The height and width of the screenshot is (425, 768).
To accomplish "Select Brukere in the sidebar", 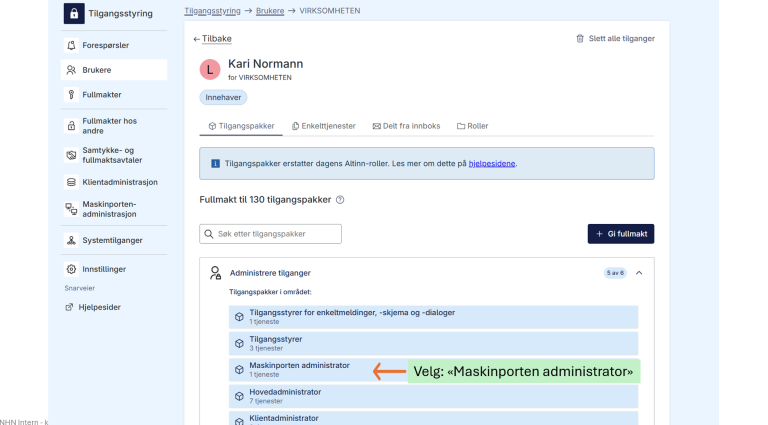I will (x=114, y=70).
